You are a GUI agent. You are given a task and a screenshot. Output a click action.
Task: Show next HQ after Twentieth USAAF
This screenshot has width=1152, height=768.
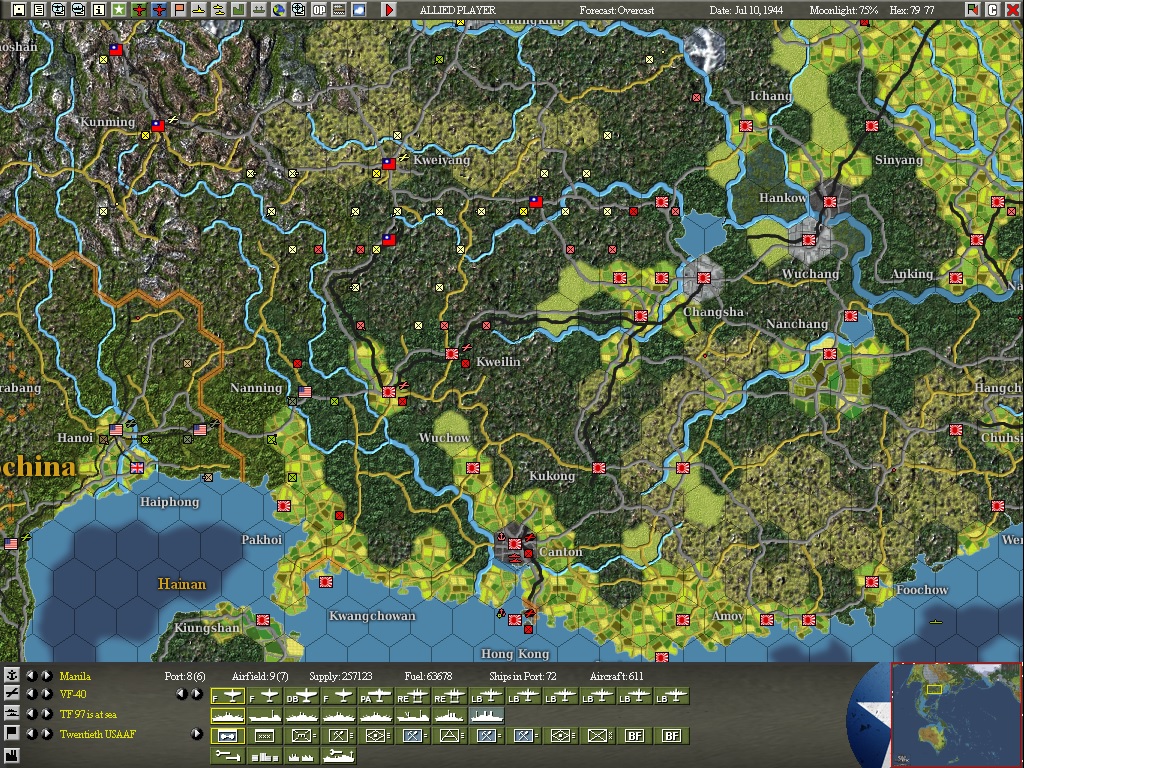46,733
